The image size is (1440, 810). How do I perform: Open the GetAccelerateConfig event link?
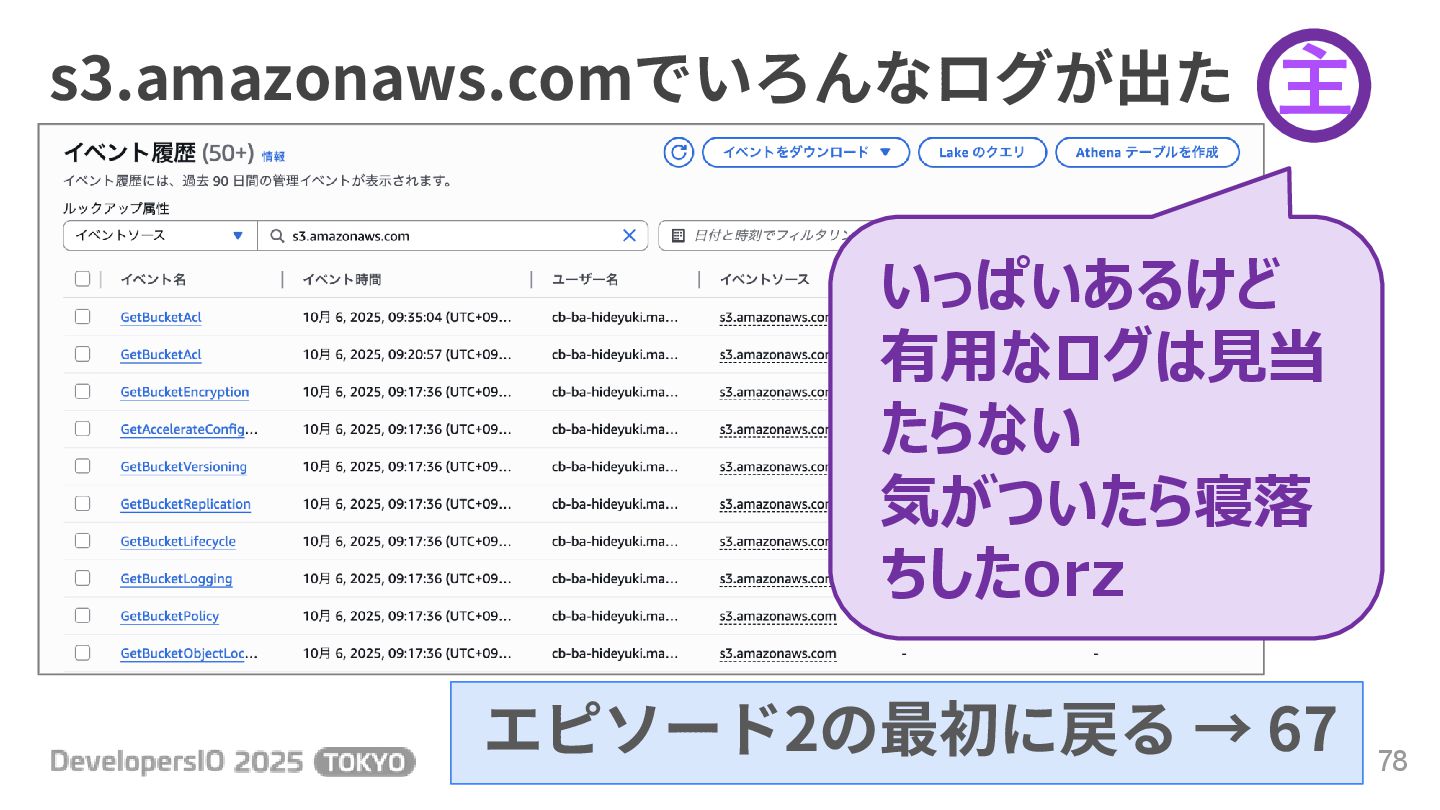tap(189, 429)
